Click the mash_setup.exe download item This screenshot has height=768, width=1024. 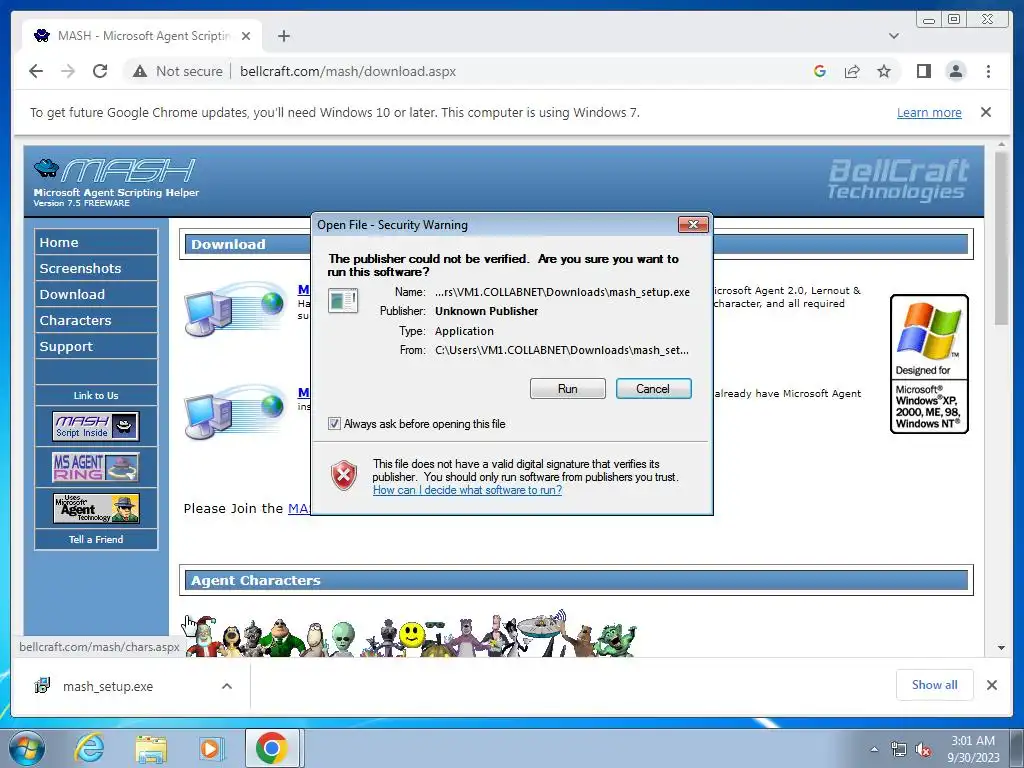pyautogui.click(x=108, y=686)
